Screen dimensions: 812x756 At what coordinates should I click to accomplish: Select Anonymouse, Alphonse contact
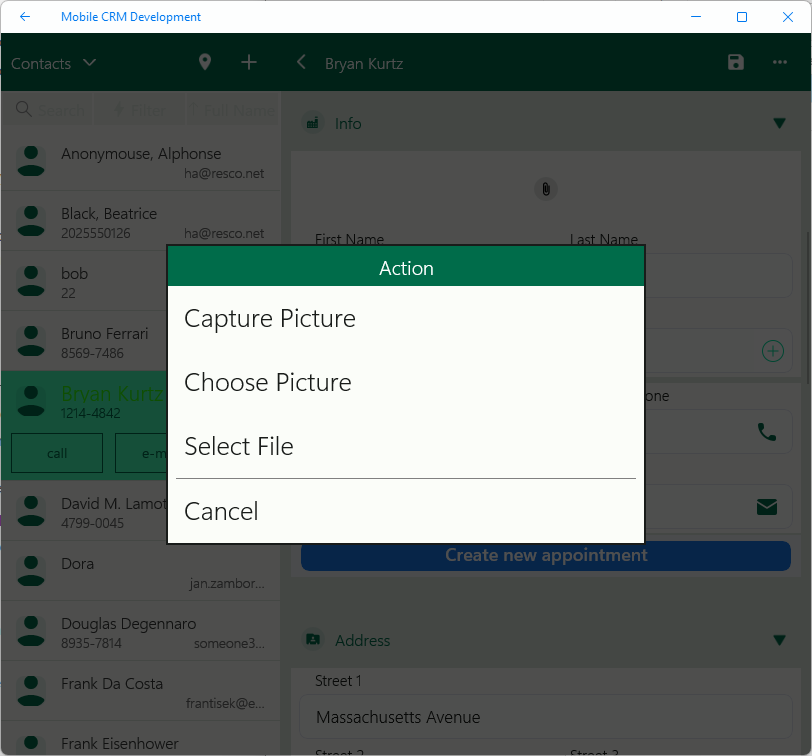click(140, 162)
